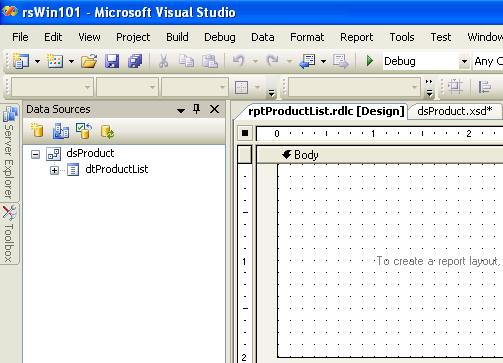The height and width of the screenshot is (363, 503).
Task: Click the Align Lefts layout icon
Action: [x=484, y=87]
